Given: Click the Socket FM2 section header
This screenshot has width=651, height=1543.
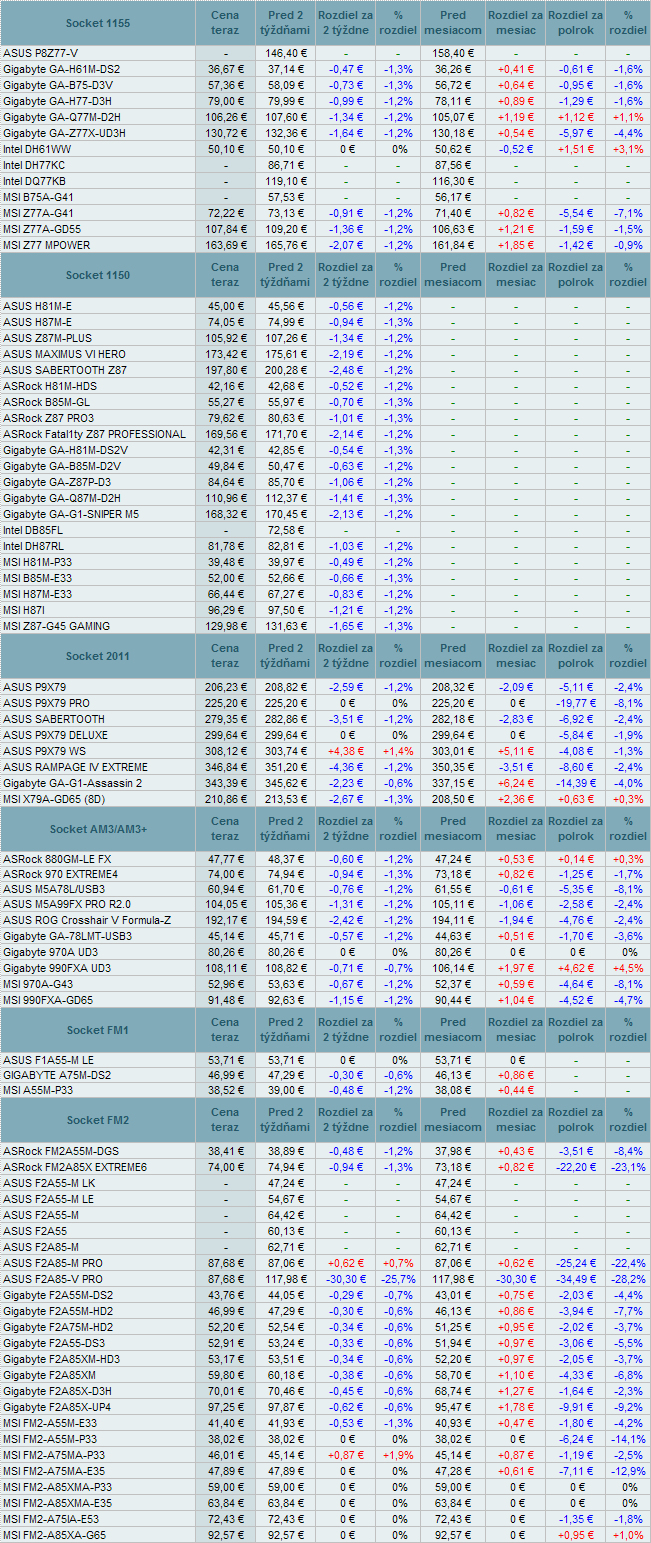Looking at the screenshot, I should [97, 1120].
